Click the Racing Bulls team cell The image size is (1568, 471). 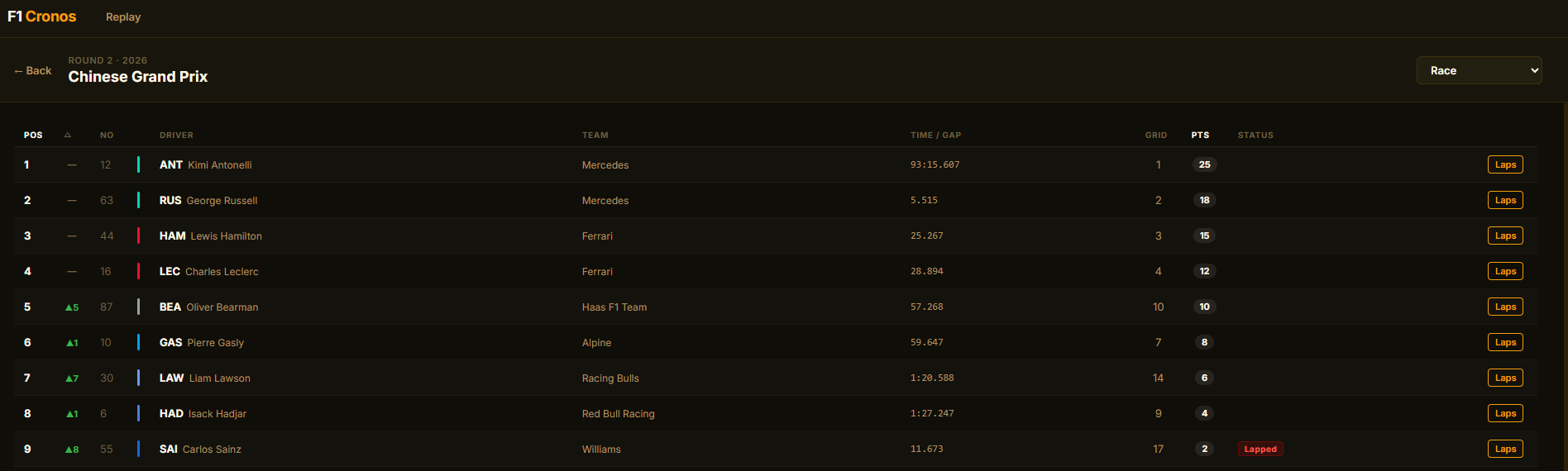pos(610,378)
